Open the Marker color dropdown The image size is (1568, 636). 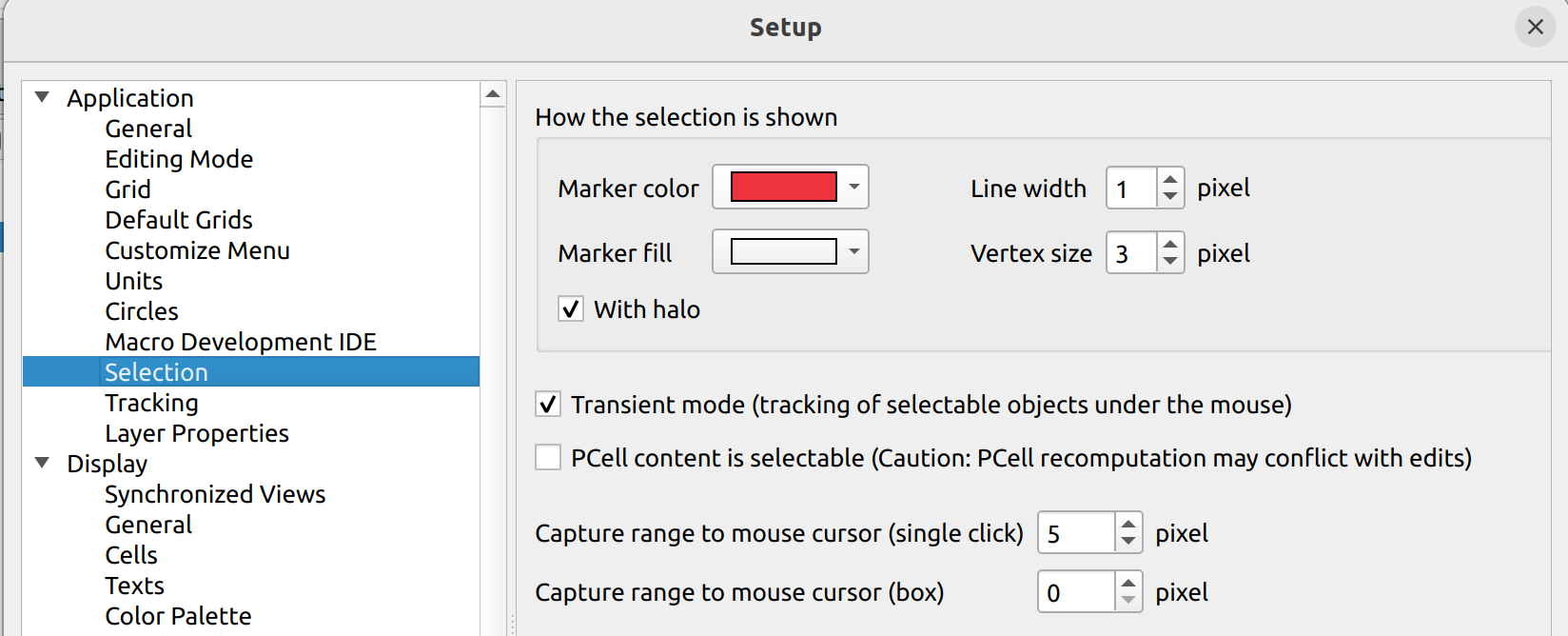pos(853,188)
